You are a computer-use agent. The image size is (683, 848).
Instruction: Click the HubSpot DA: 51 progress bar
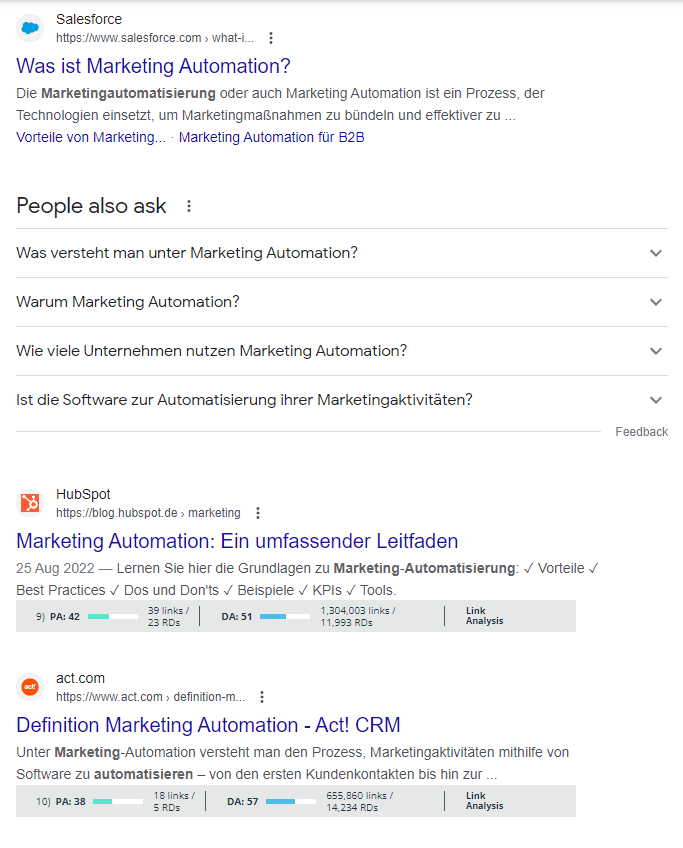[x=286, y=617]
